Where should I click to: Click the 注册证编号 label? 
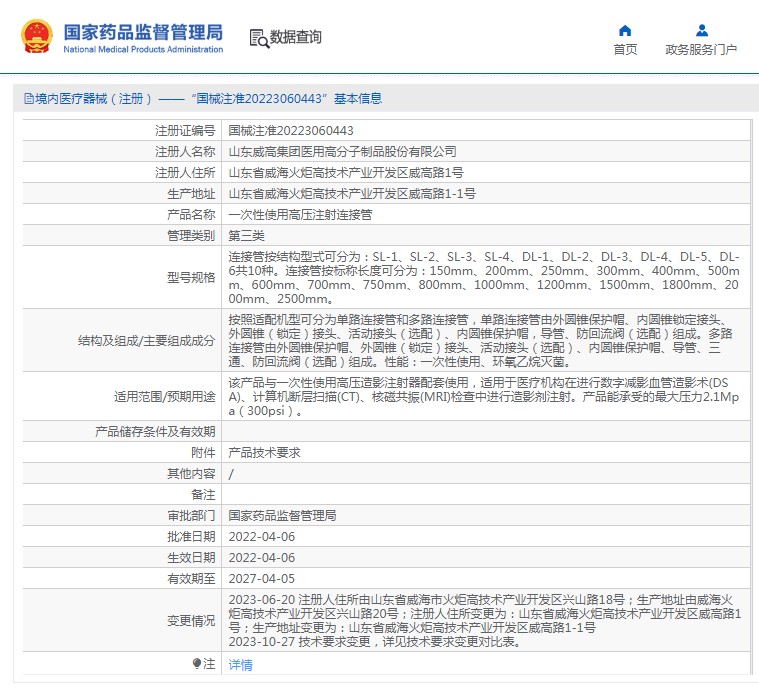pyautogui.click(x=185, y=131)
